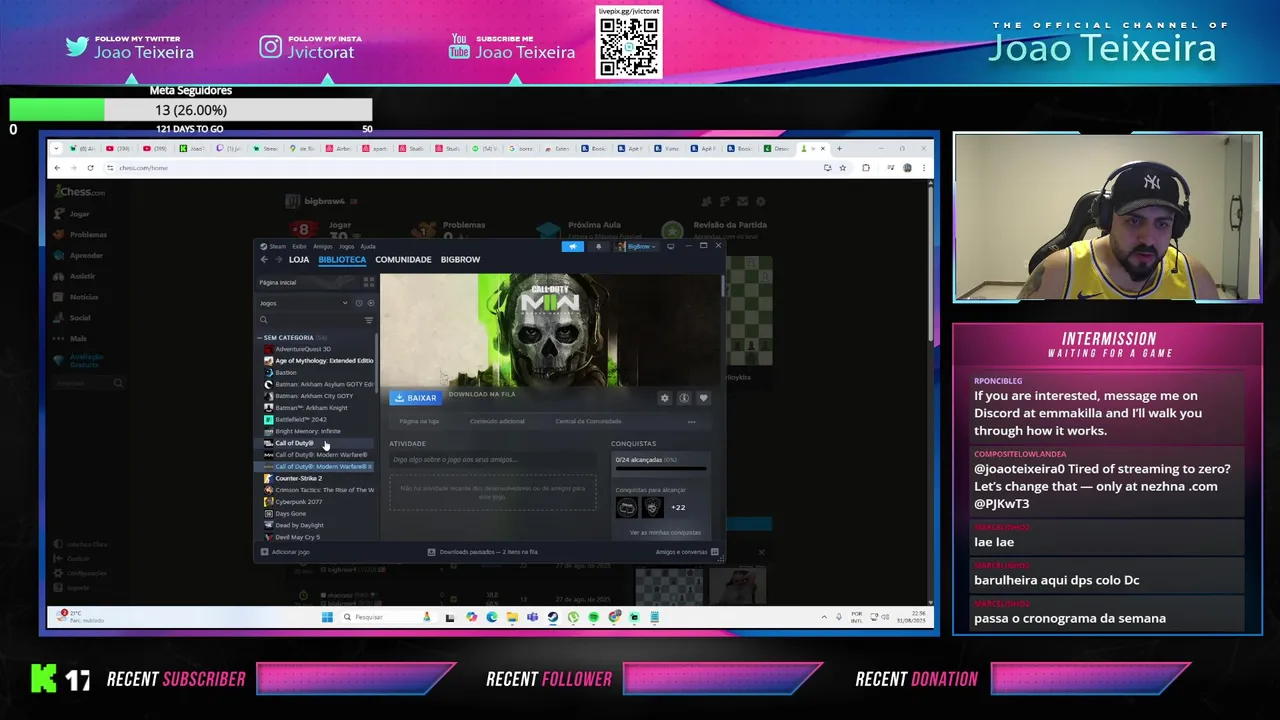Click Ver as minhas conquistas link
1280x720 pixels.
[x=665, y=533]
